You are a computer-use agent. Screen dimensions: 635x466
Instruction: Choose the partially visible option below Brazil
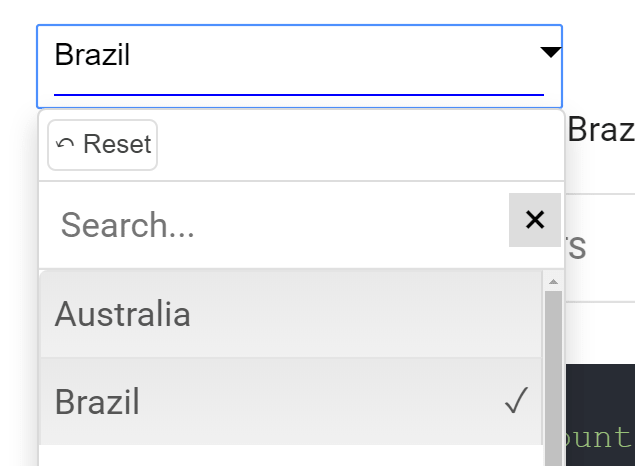[x=290, y=456]
